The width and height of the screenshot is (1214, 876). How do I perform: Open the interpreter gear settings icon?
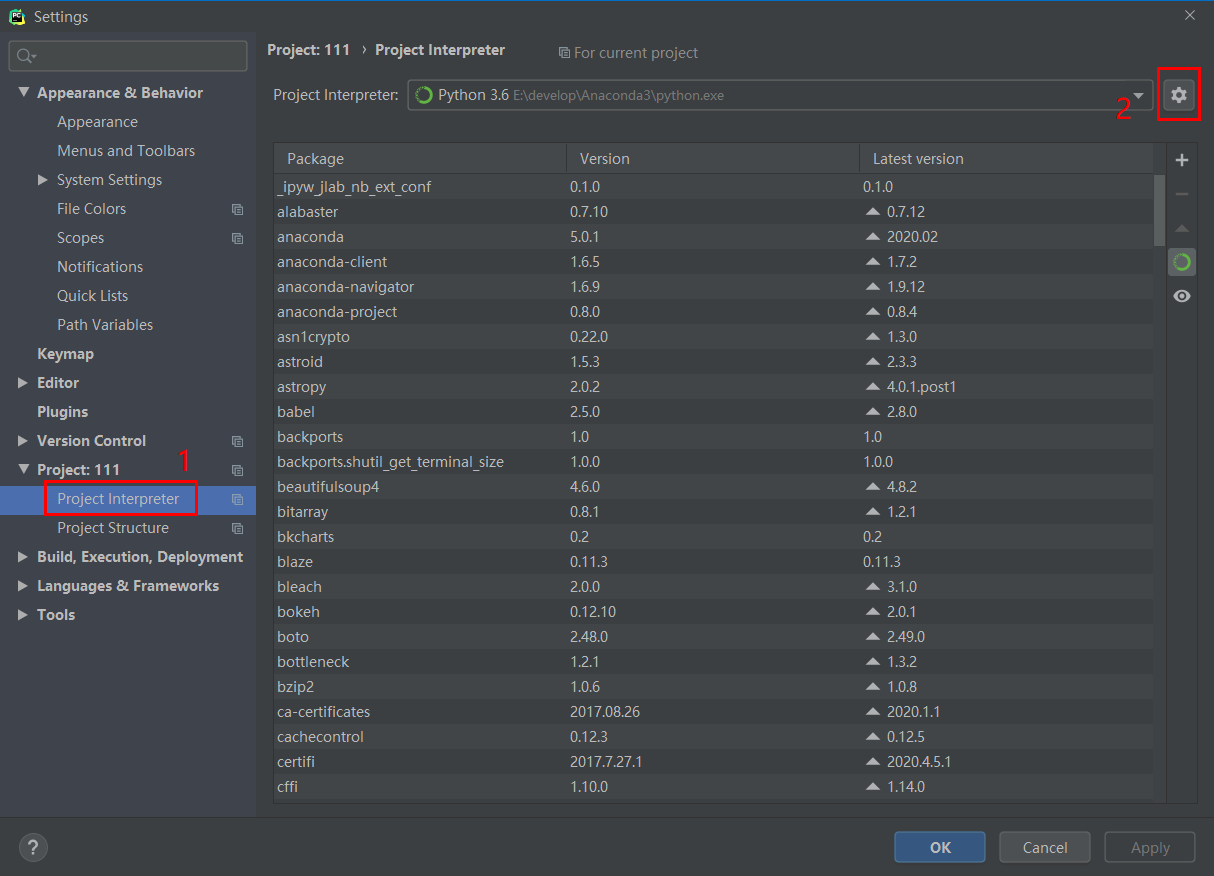(x=1179, y=95)
